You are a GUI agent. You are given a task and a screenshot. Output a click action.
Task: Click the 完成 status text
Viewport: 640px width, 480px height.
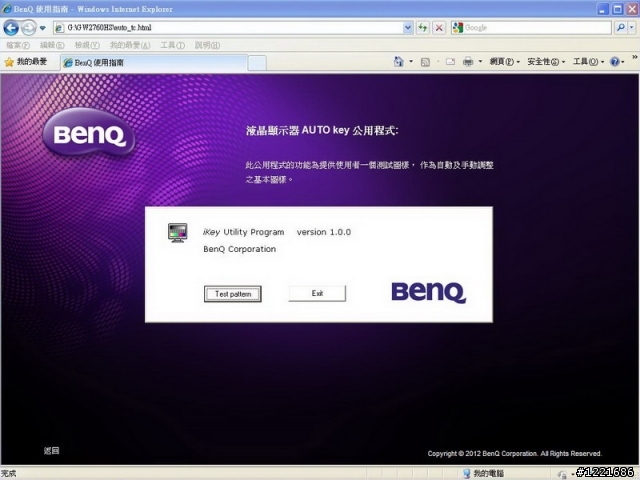[x=9, y=473]
